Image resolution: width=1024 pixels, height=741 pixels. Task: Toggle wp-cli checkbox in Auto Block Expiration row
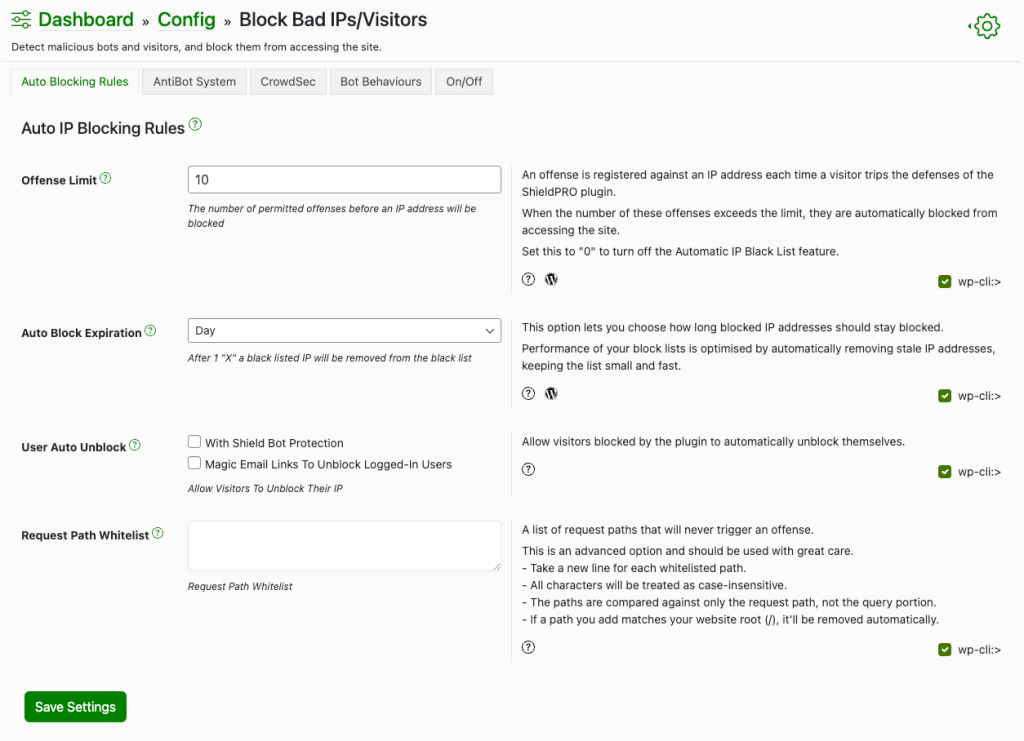(x=944, y=396)
